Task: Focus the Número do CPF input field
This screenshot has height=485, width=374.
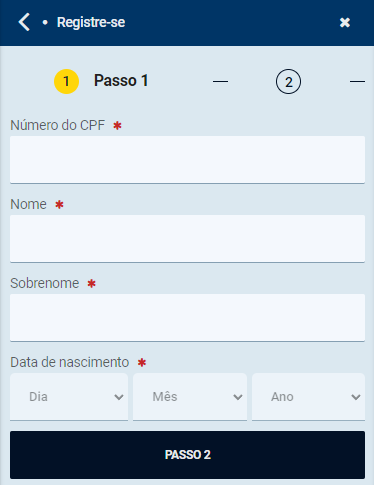Action: coord(187,159)
